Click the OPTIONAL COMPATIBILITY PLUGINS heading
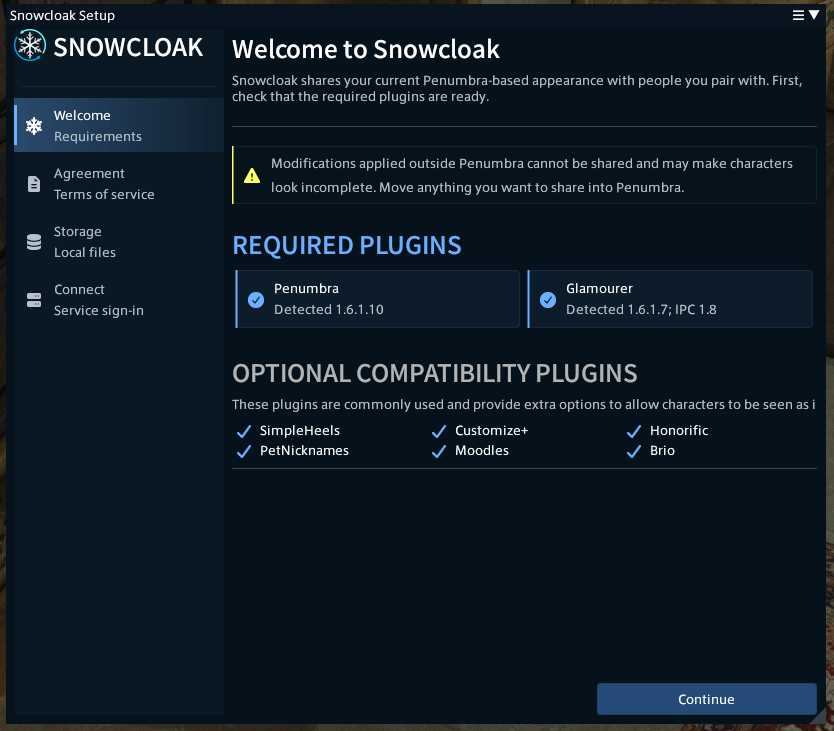The image size is (834, 731). pyautogui.click(x=435, y=373)
